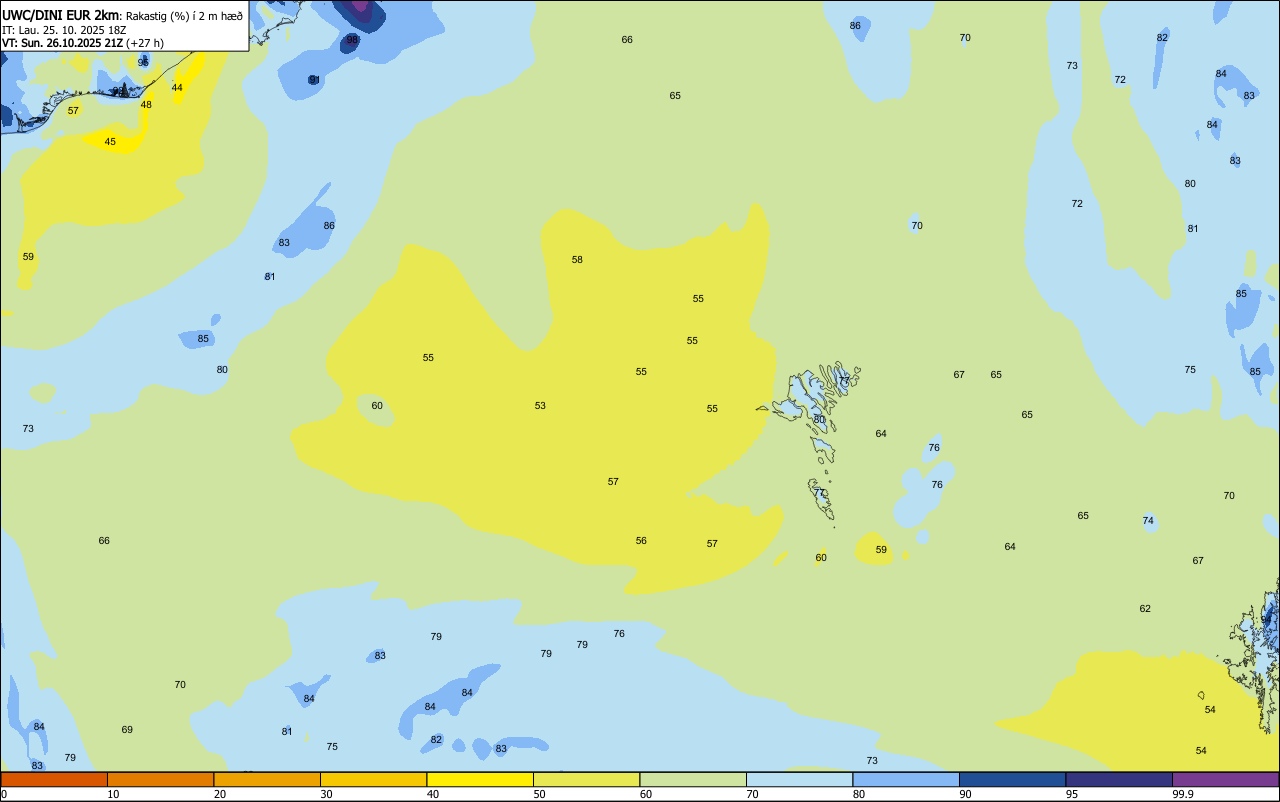1280x802 pixels.
Task: Click the "VT: Sun. 26.10.2025 21Z" line
Action: tap(63, 43)
